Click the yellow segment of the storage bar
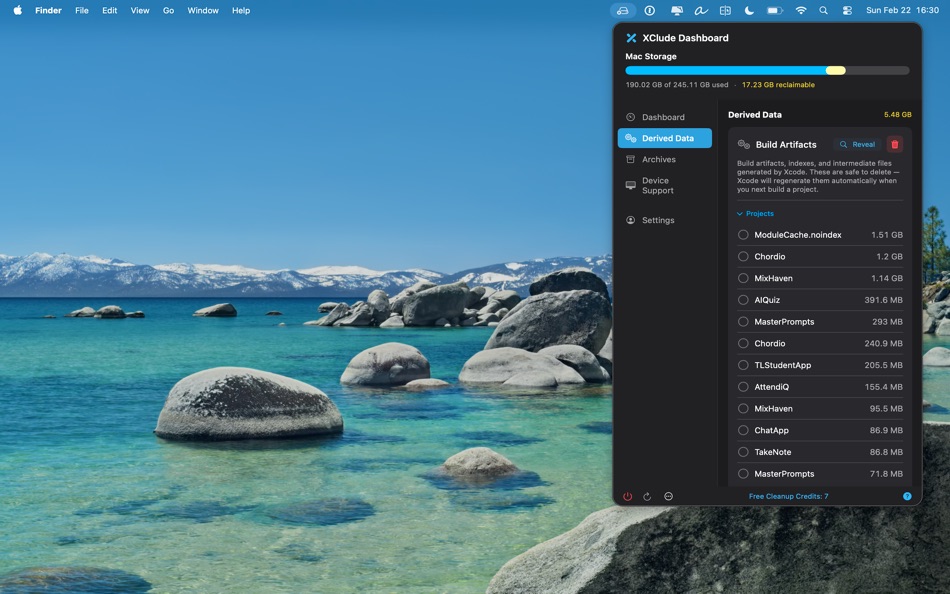This screenshot has height=594, width=950. pos(838,70)
